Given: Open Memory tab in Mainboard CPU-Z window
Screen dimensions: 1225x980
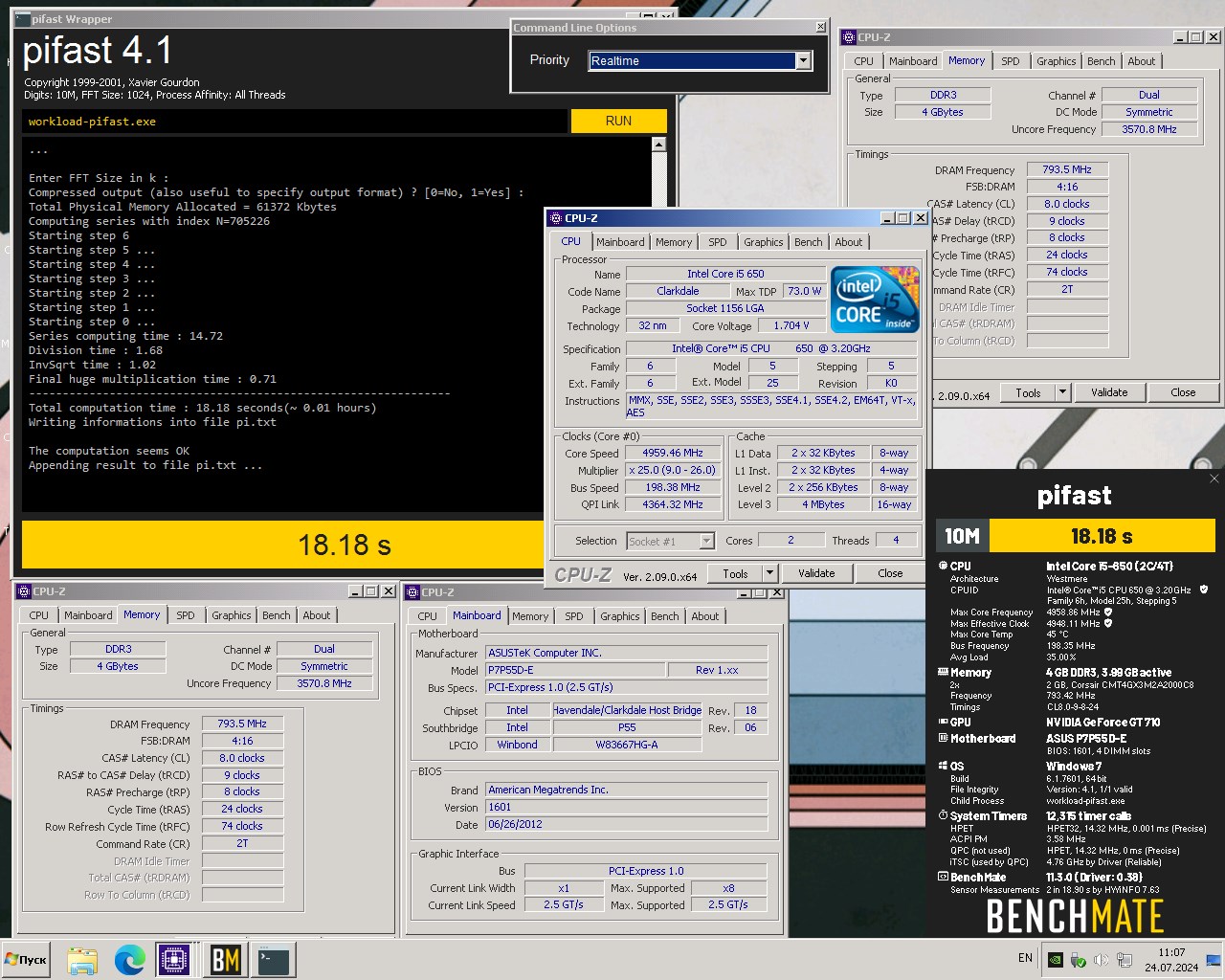Looking at the screenshot, I should tap(530, 616).
